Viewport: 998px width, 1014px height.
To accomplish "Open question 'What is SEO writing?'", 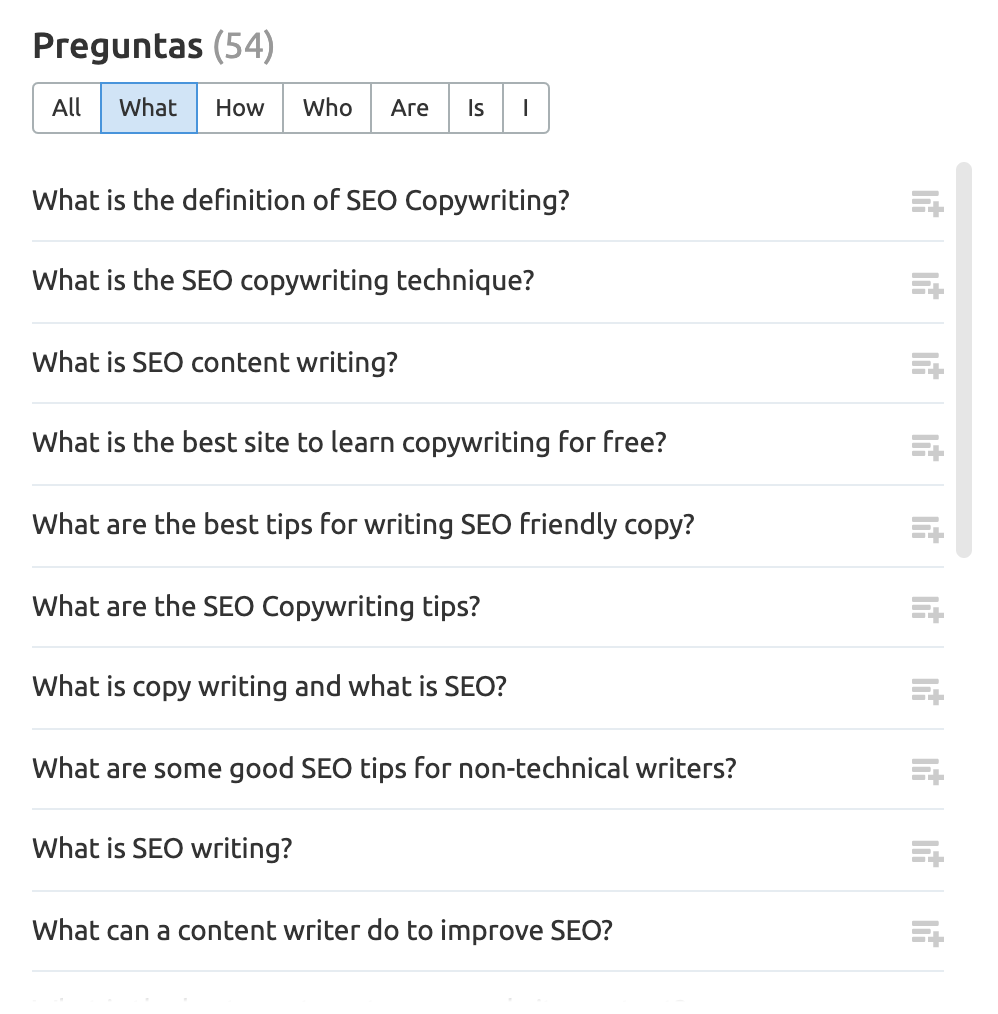I will [162, 849].
